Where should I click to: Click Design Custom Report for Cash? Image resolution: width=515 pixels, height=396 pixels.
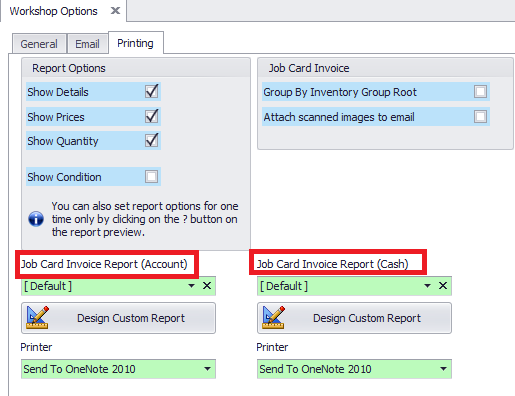354,318
